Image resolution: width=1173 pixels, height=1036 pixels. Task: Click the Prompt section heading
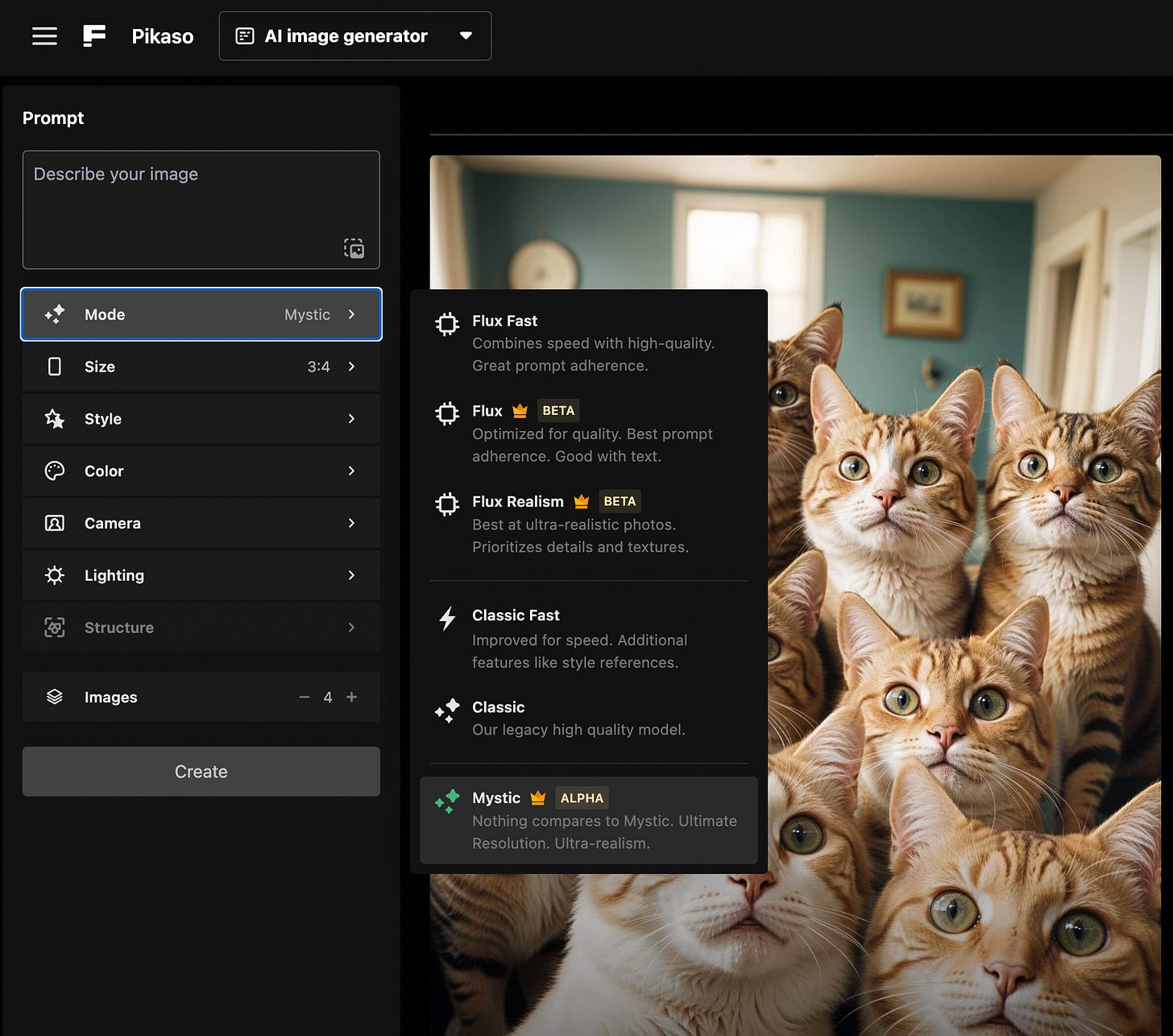53,118
